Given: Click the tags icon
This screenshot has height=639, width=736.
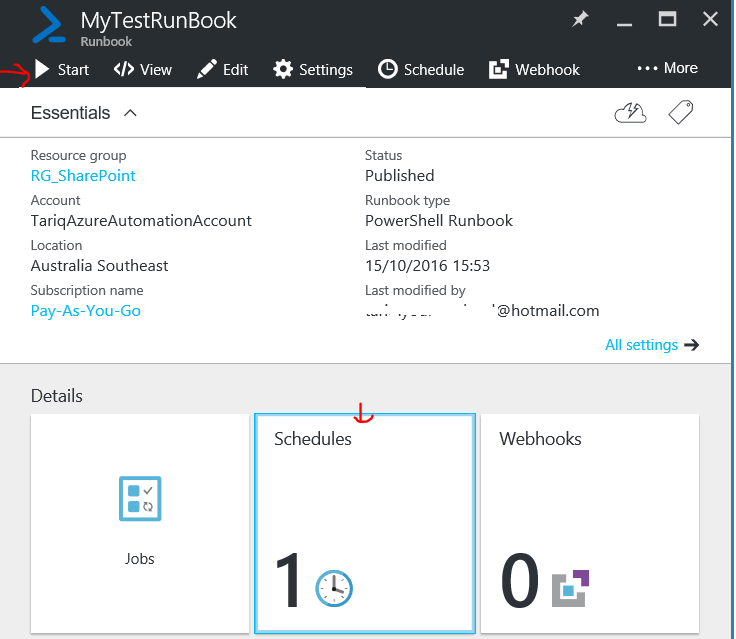Looking at the screenshot, I should point(681,112).
